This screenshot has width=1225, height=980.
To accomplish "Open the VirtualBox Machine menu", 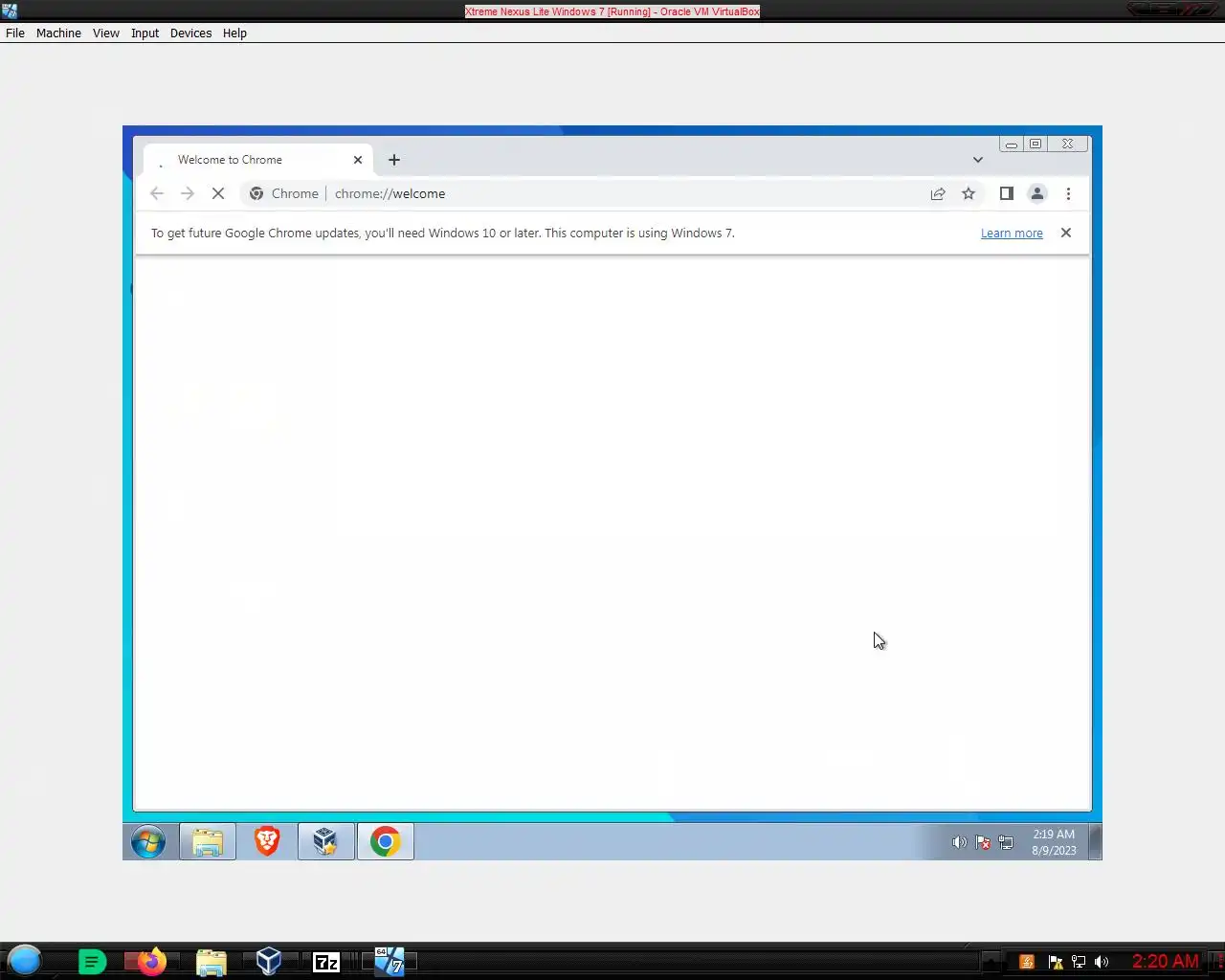I will [x=58, y=33].
